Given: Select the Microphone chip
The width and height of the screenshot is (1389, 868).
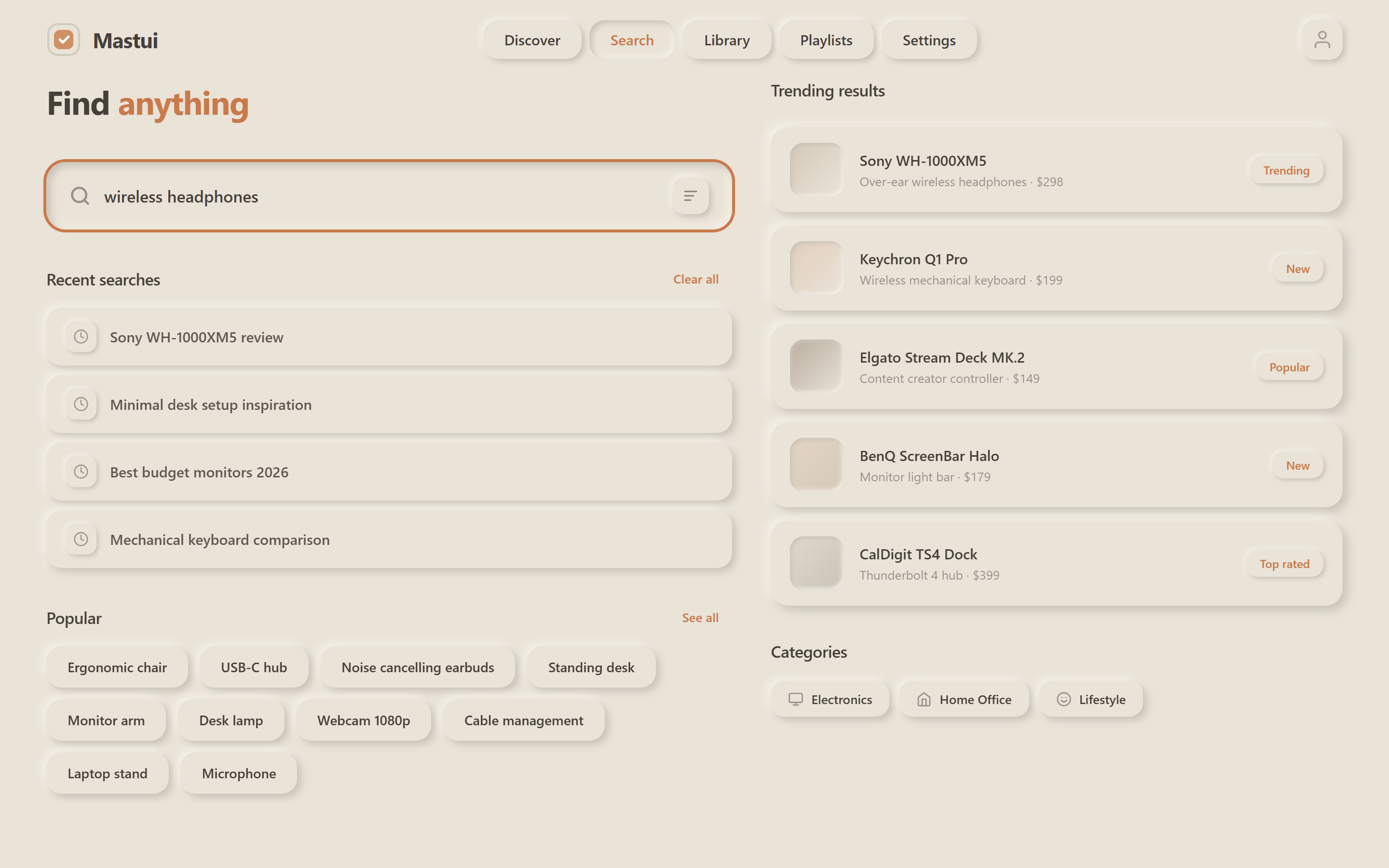Looking at the screenshot, I should [239, 774].
